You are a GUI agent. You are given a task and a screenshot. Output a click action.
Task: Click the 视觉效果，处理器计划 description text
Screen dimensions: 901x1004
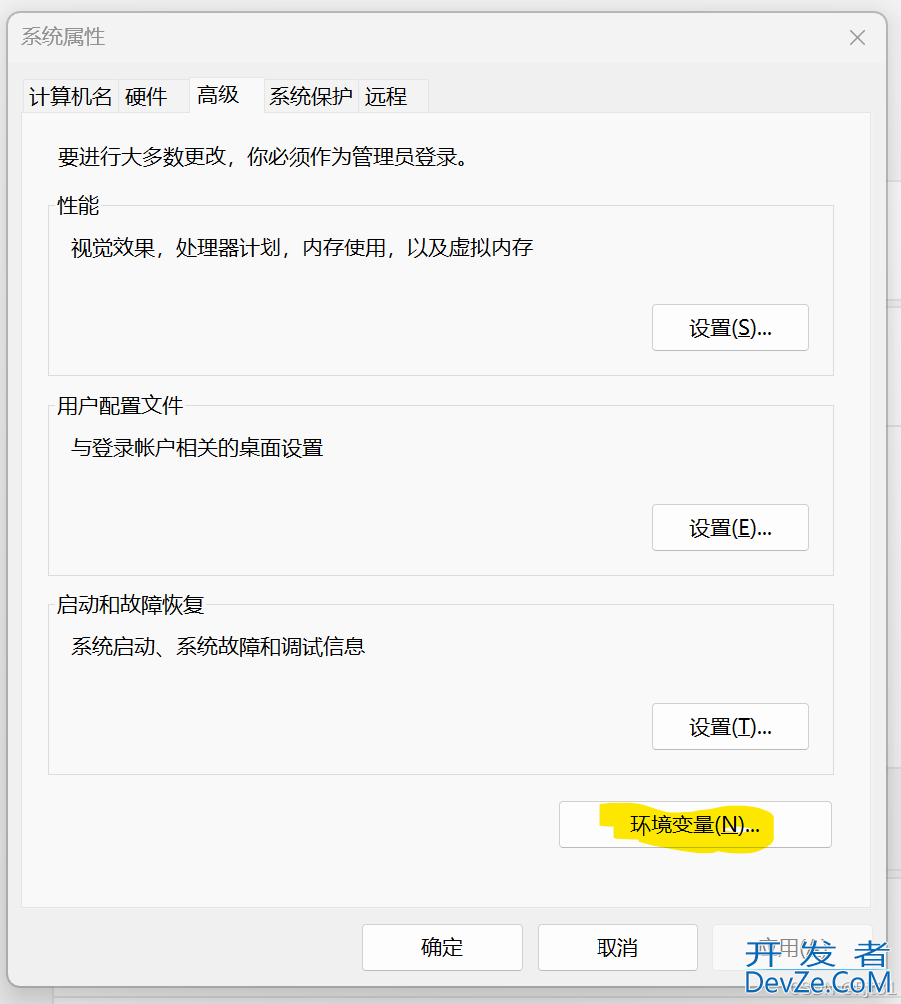pos(302,248)
